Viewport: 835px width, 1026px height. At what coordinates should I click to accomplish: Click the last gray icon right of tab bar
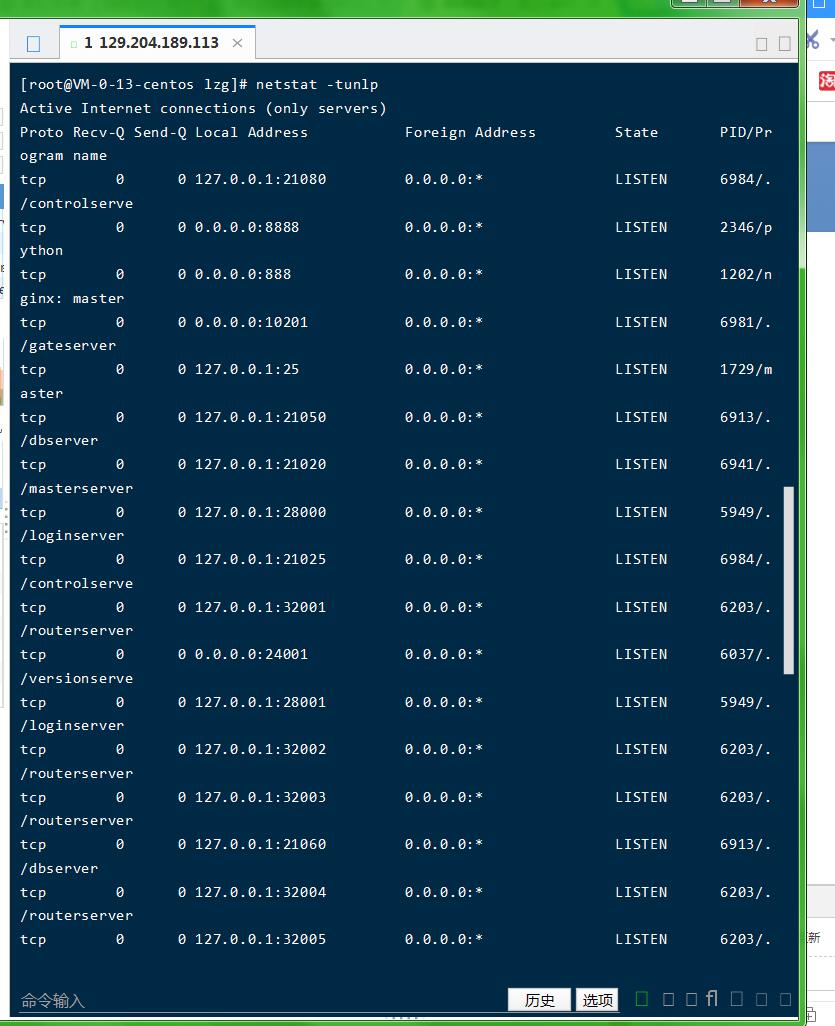[785, 43]
